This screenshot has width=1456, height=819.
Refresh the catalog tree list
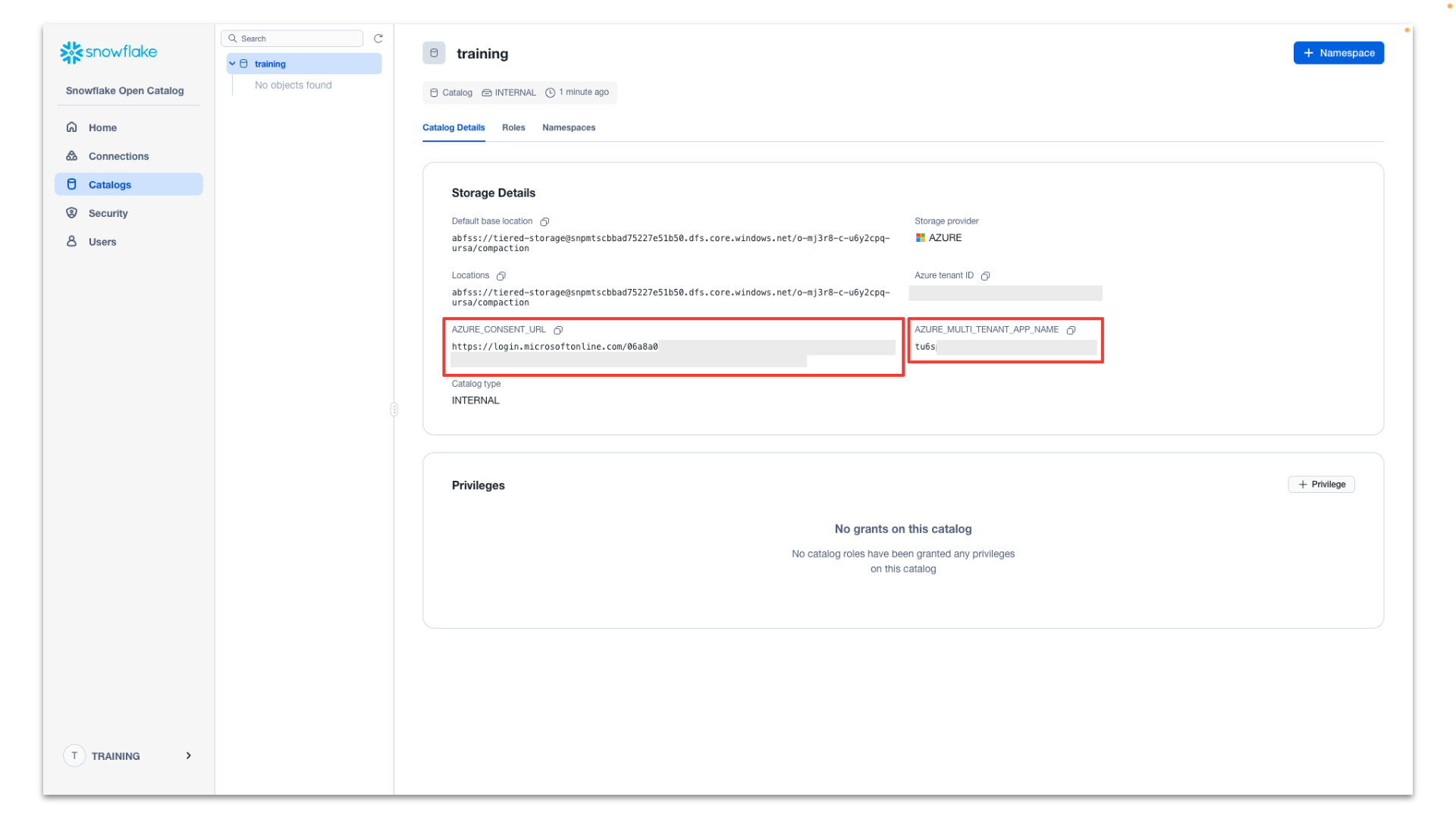pos(378,39)
